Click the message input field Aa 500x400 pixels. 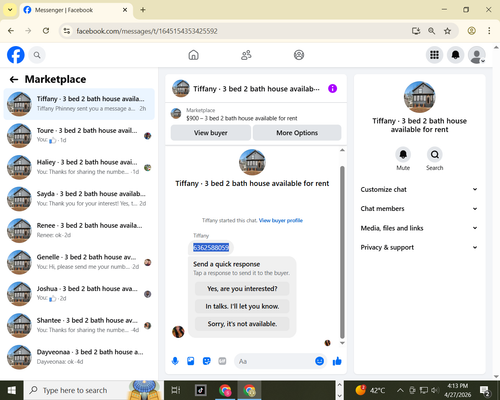(275, 361)
